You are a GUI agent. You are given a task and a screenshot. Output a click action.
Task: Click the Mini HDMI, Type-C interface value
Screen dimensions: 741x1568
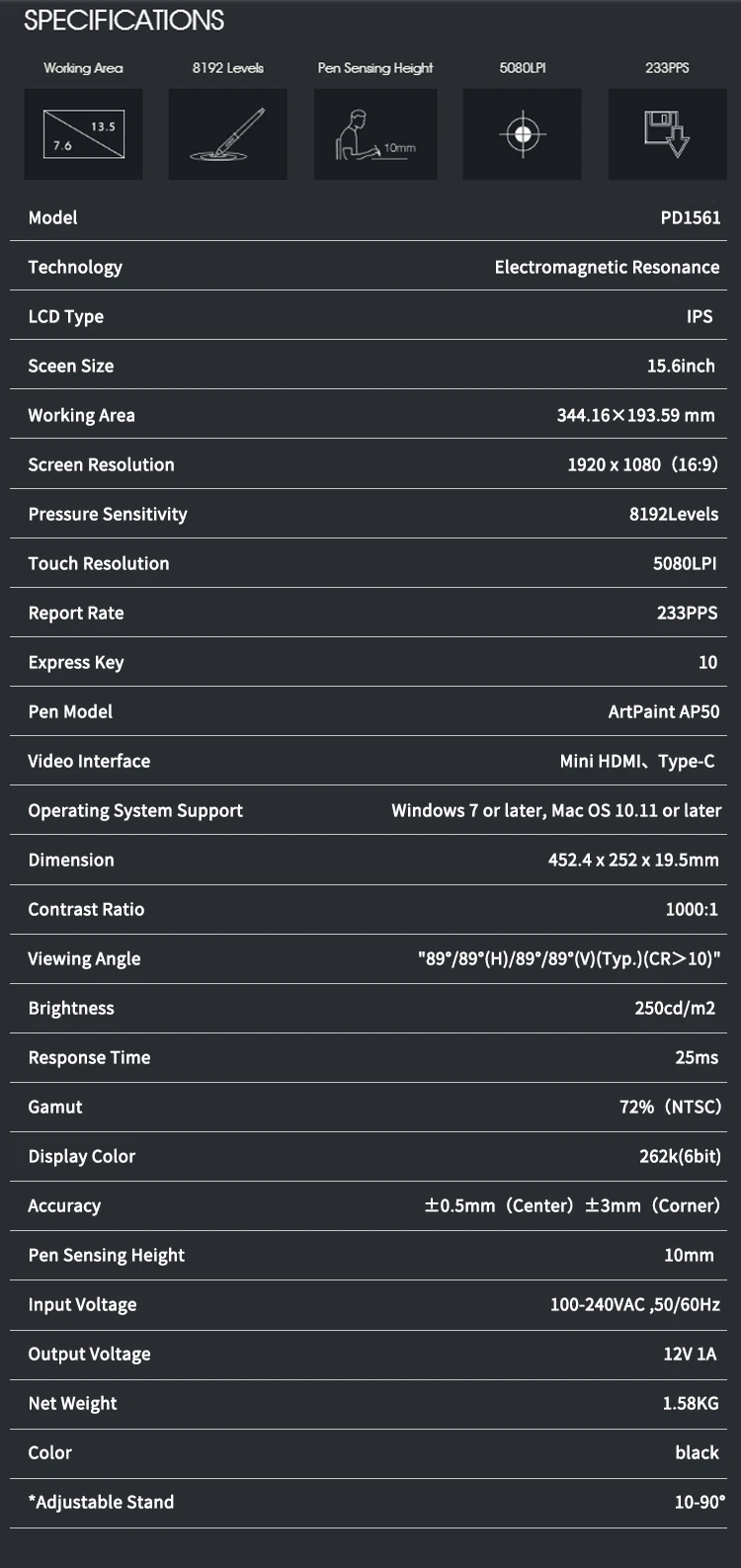[637, 762]
